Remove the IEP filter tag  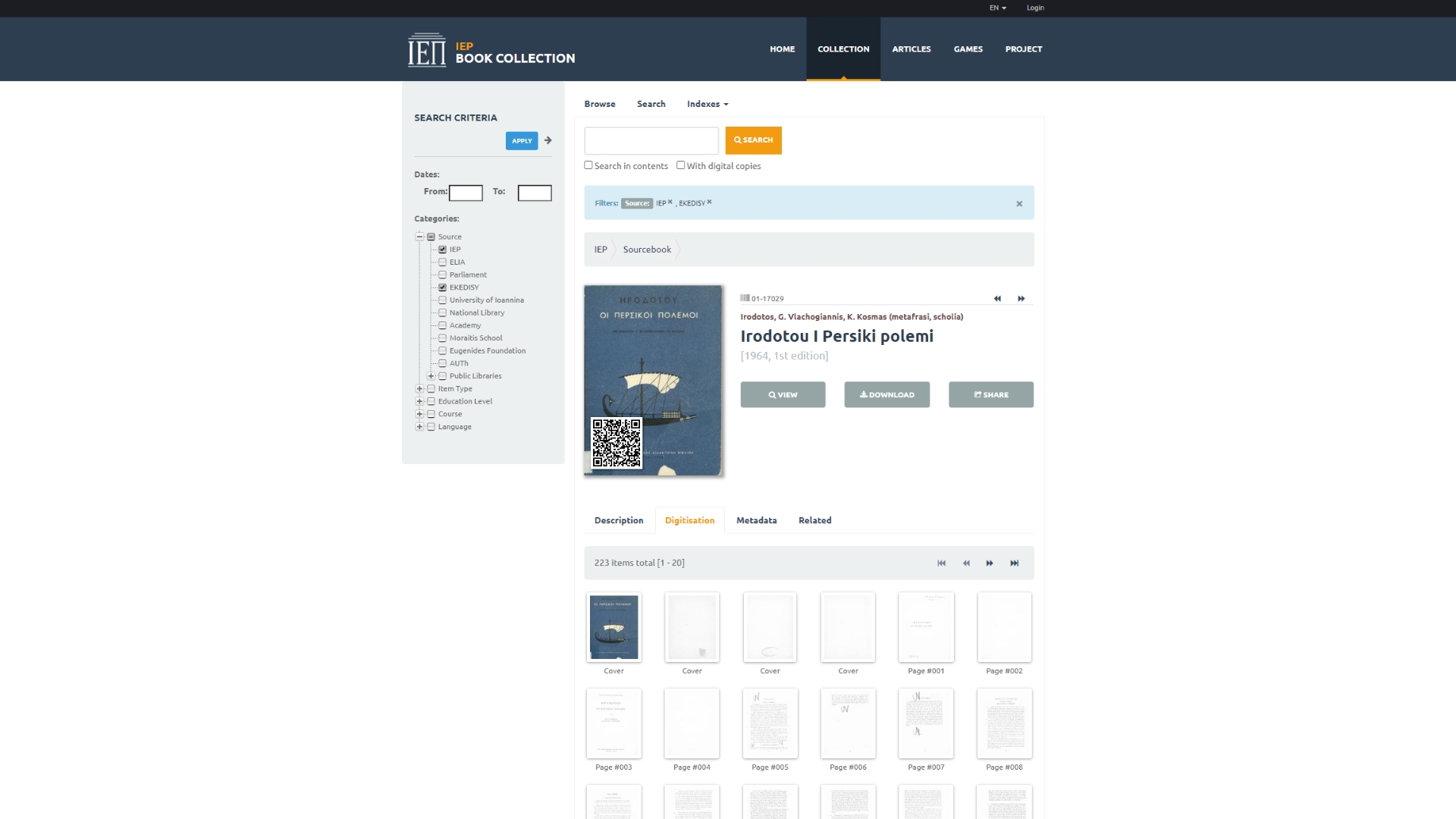point(670,202)
